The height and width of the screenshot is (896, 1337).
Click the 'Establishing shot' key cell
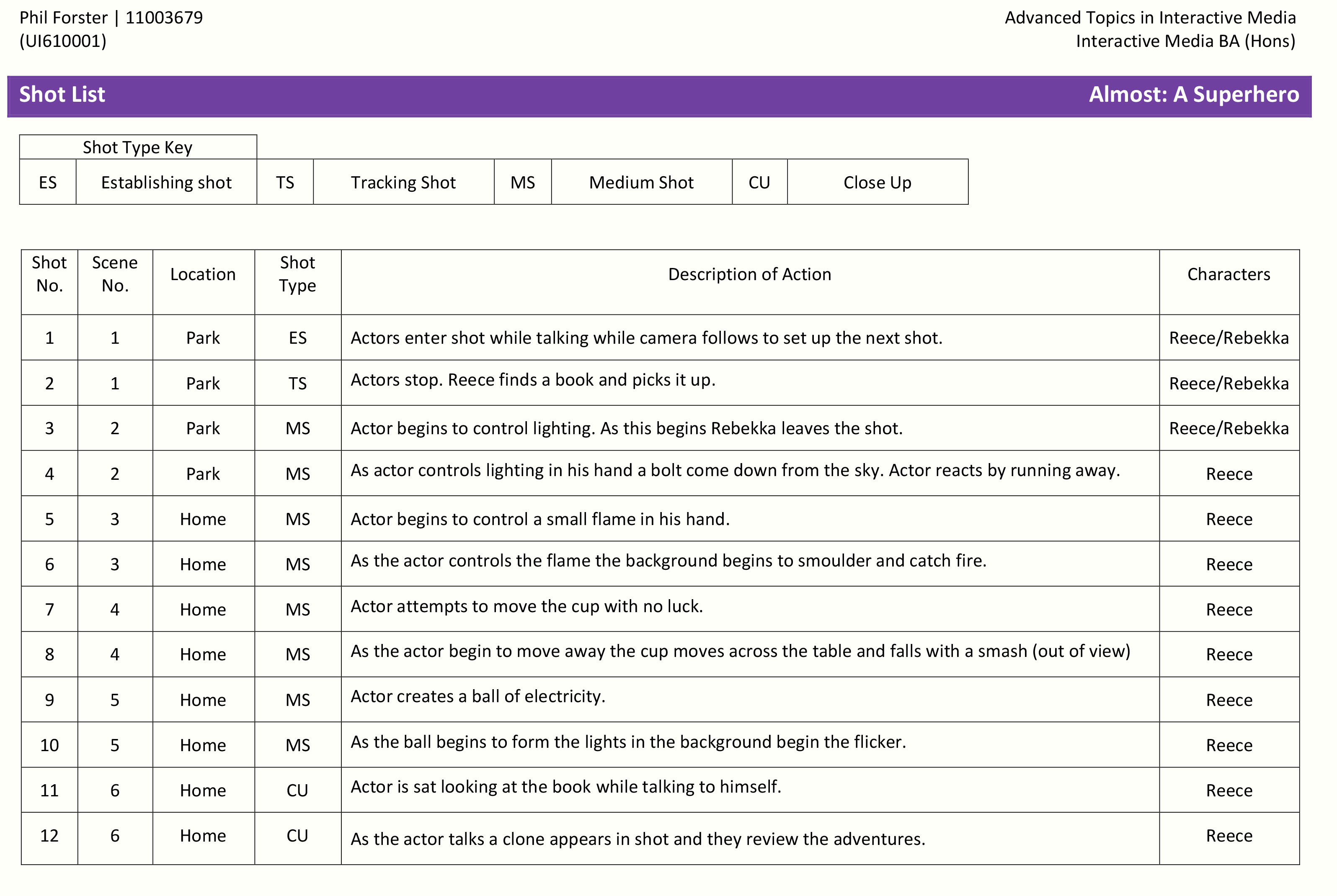point(166,182)
